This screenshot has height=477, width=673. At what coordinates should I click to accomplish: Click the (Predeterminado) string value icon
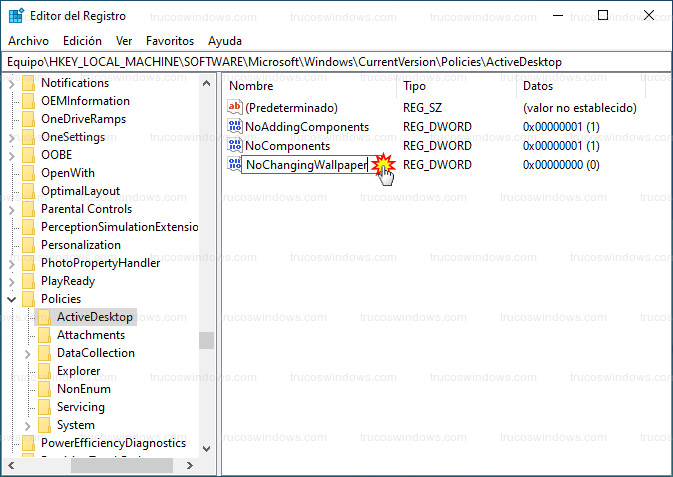click(x=235, y=108)
